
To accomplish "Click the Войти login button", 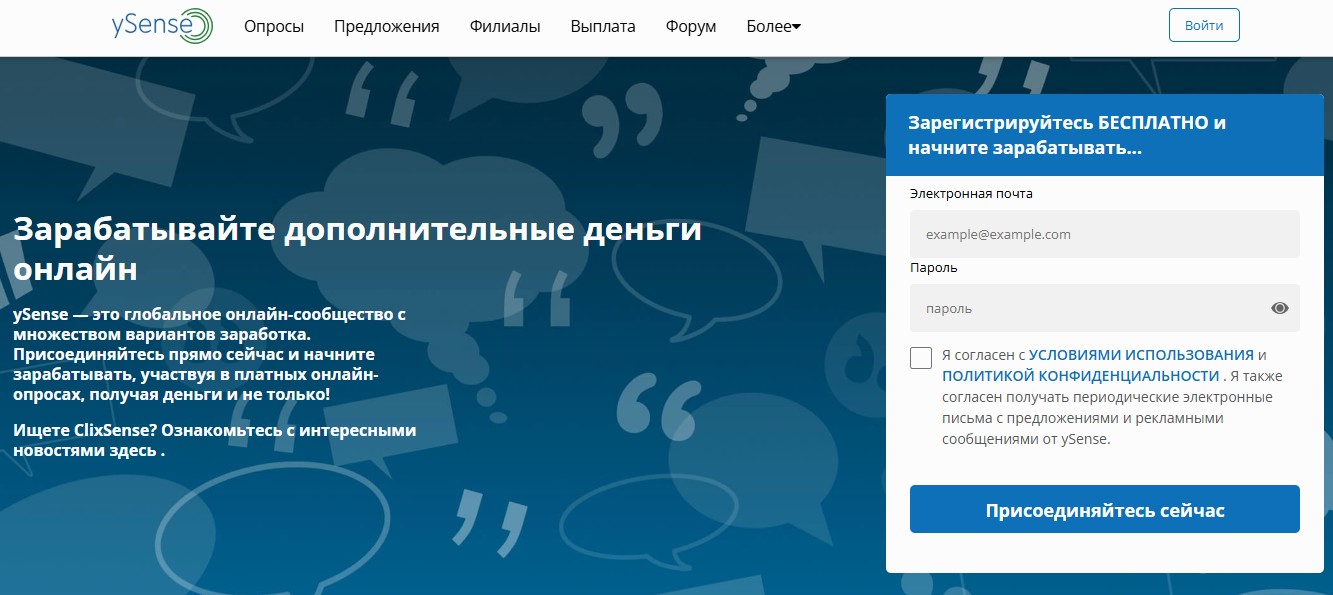I will tap(1204, 26).
